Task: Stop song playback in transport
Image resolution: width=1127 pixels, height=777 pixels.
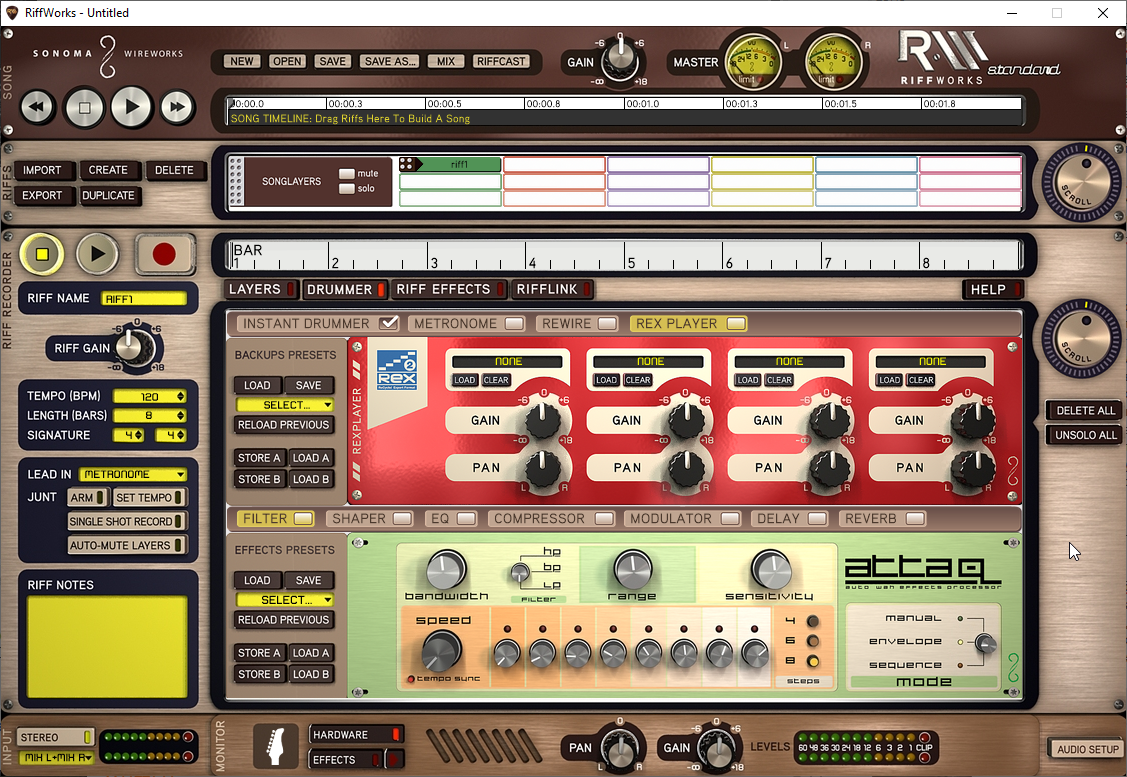Action: [84, 108]
